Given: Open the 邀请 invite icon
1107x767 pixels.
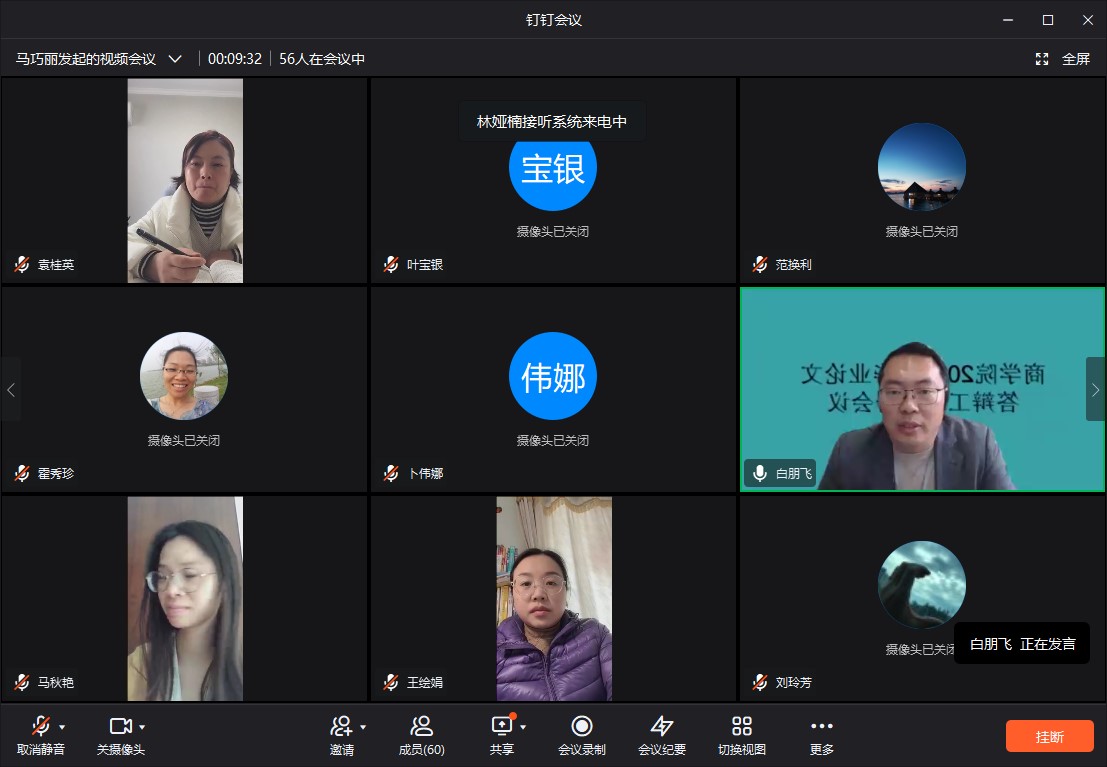Looking at the screenshot, I should click(x=341, y=727).
